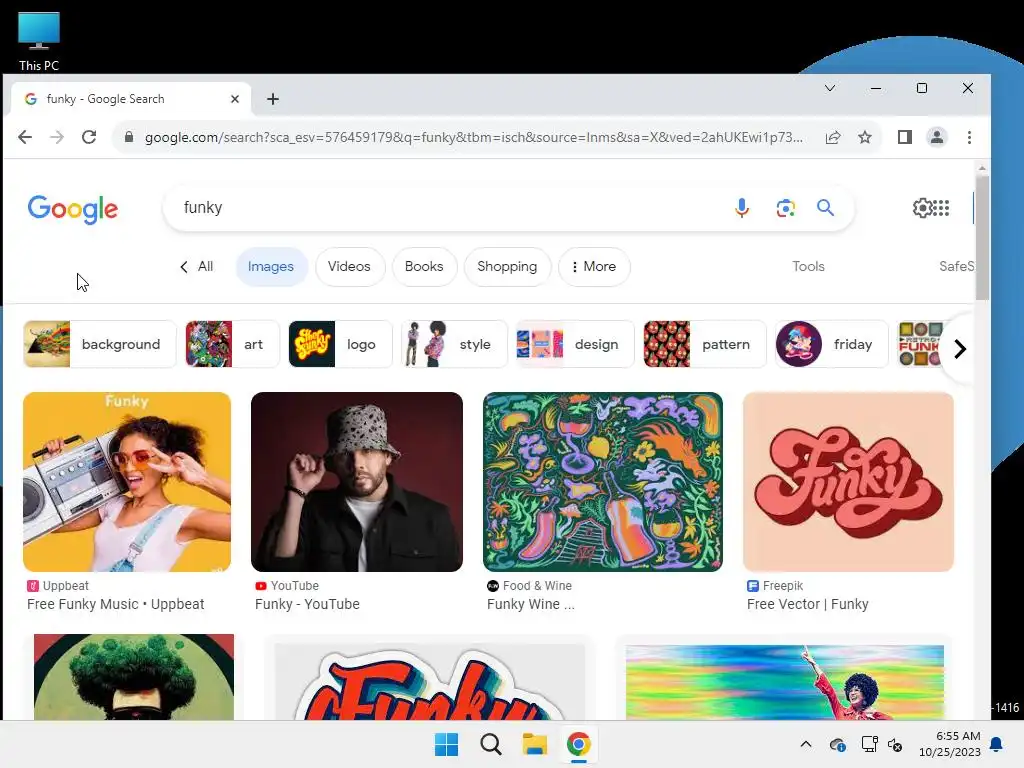
Task: Share this page icon in address bar
Action: (833, 137)
